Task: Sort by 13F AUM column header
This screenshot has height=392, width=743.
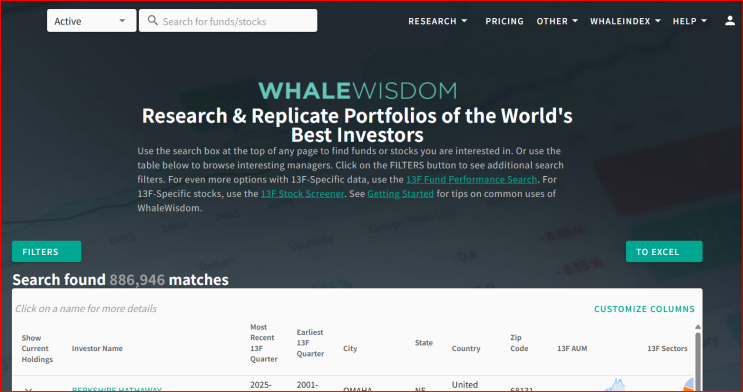Action: (x=572, y=348)
